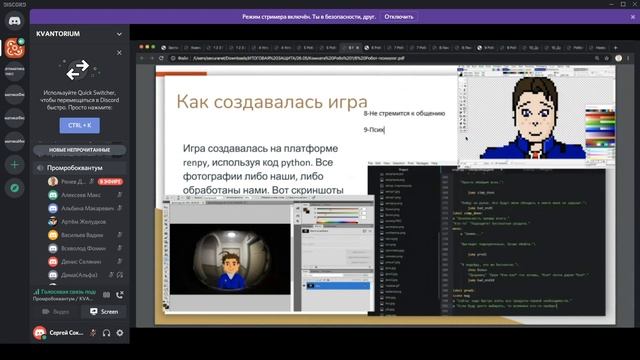The width and height of the screenshot is (640, 360).
Task: Expand the KVANTORIUM server menu chevron
Action: (119, 34)
